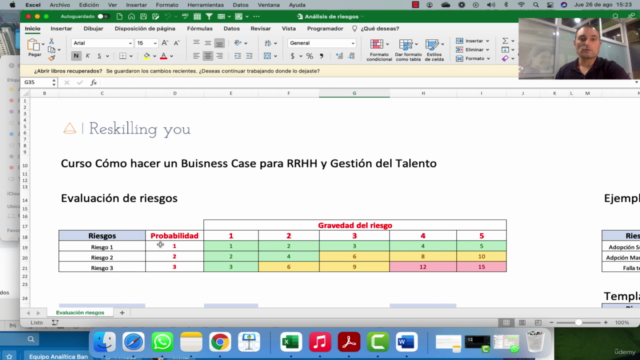
Task: Click the red font color swatch
Action: coord(164,56)
